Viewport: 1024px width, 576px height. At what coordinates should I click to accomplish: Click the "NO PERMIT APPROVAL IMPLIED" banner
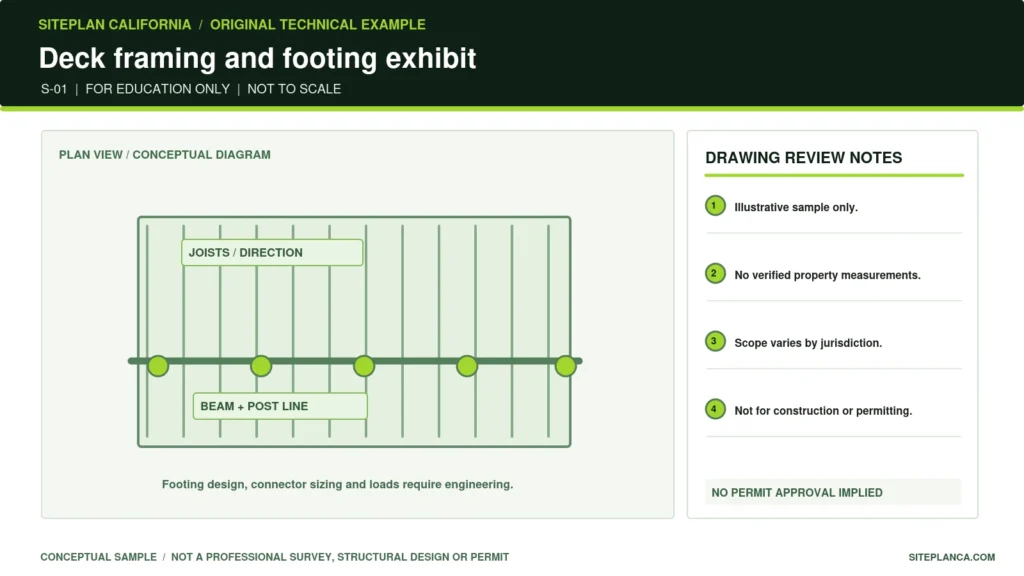833,492
